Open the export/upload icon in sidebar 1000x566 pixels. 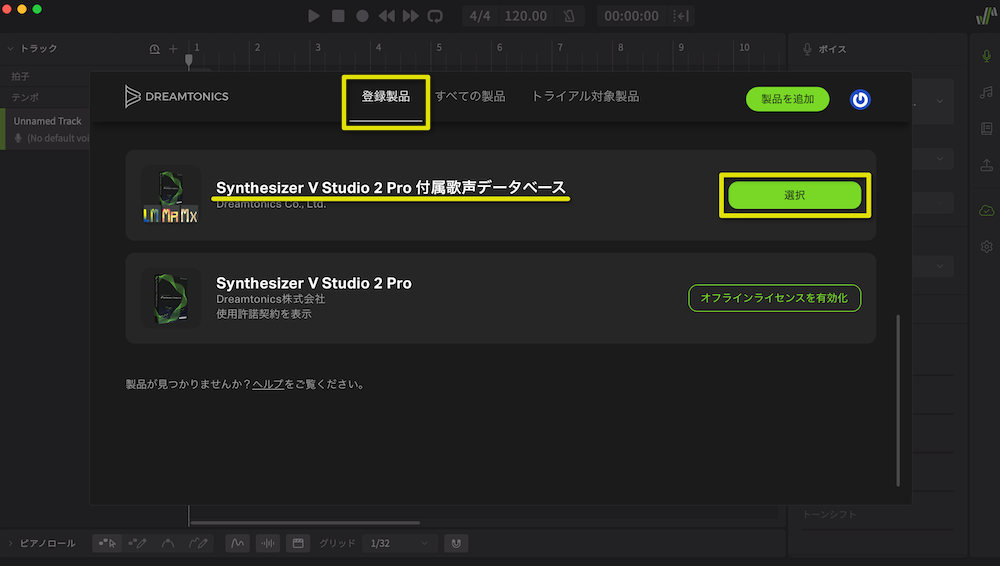pyautogui.click(x=986, y=165)
